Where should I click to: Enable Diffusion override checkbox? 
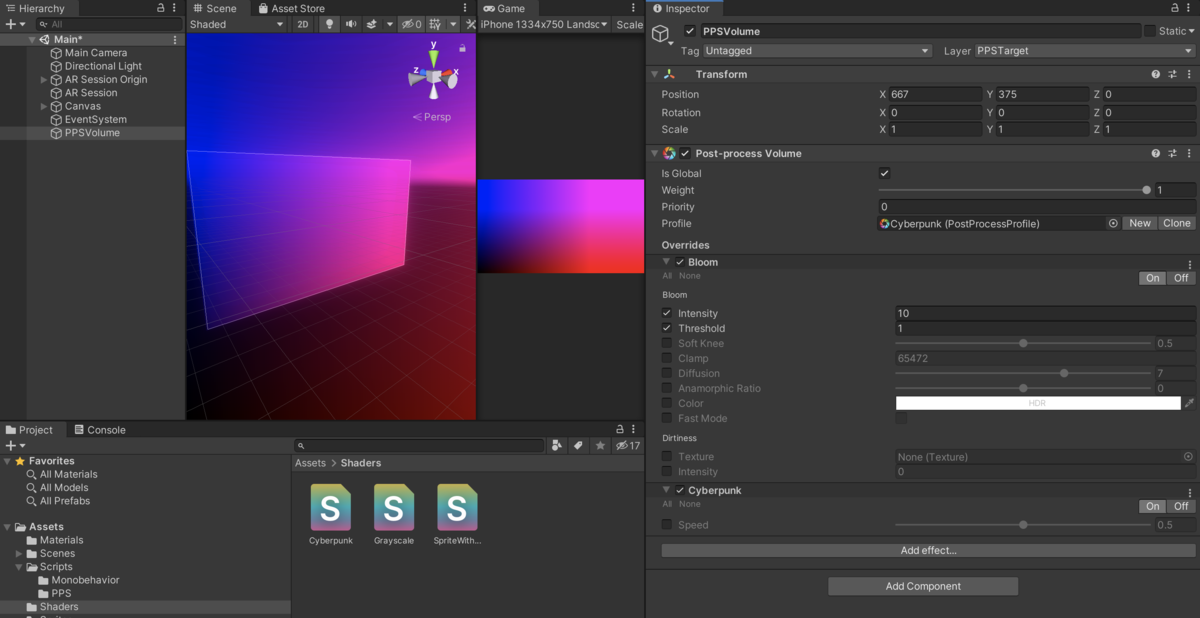(667, 373)
